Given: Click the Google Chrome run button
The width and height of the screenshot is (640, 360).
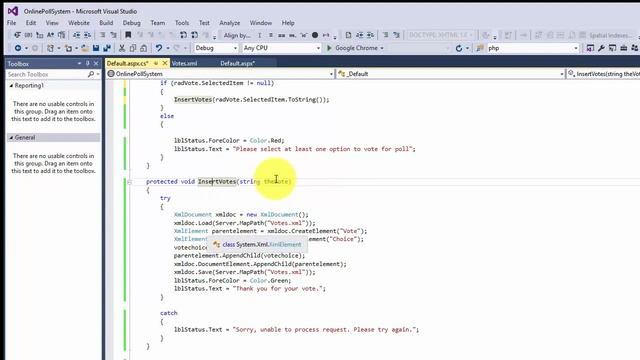Looking at the screenshot, I should [352, 48].
